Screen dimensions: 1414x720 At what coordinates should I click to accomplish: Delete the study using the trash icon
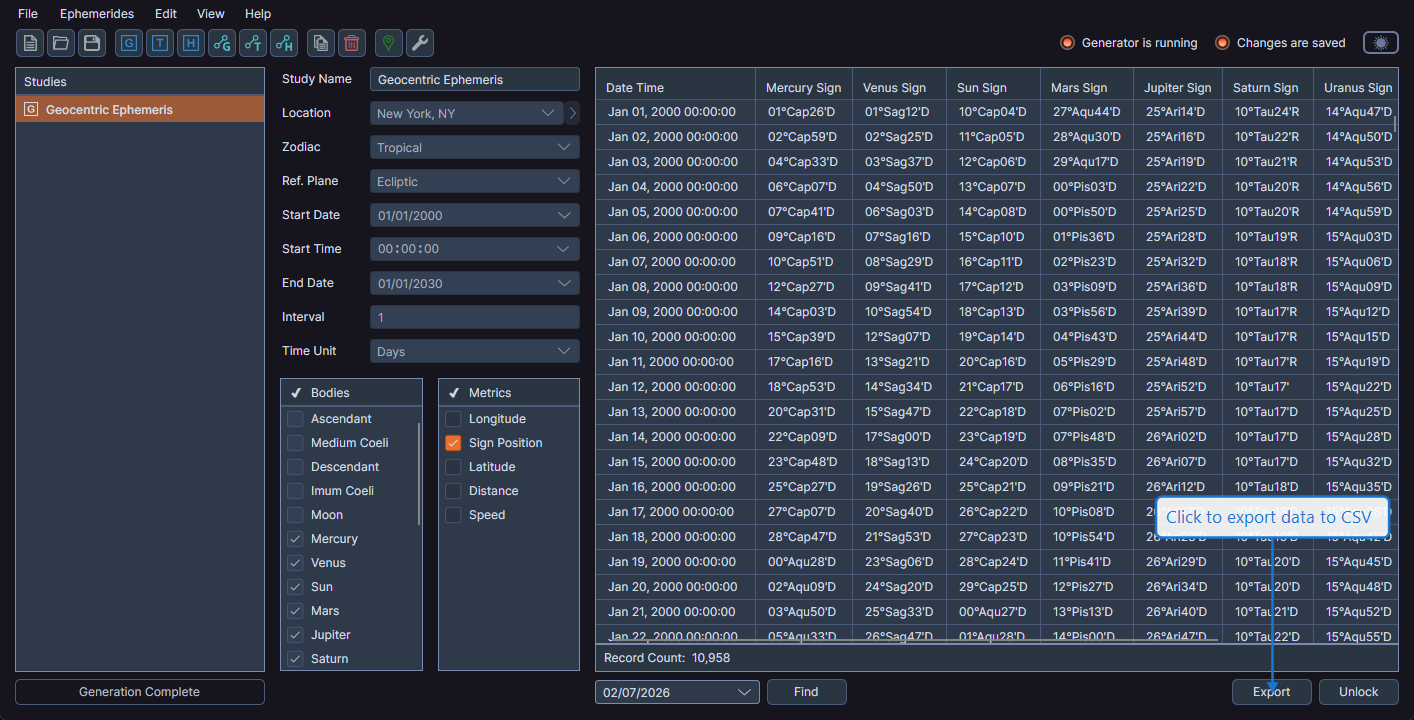[x=351, y=43]
